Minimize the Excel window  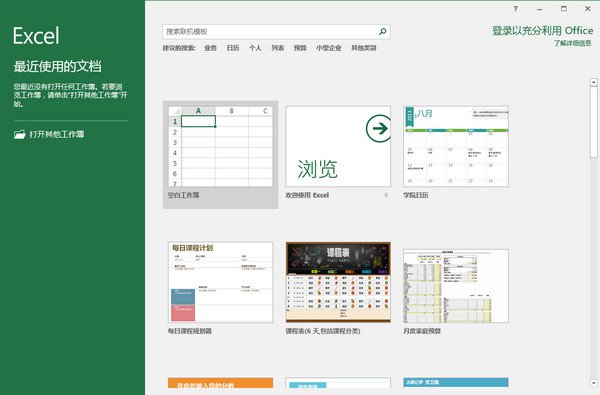[x=540, y=9]
